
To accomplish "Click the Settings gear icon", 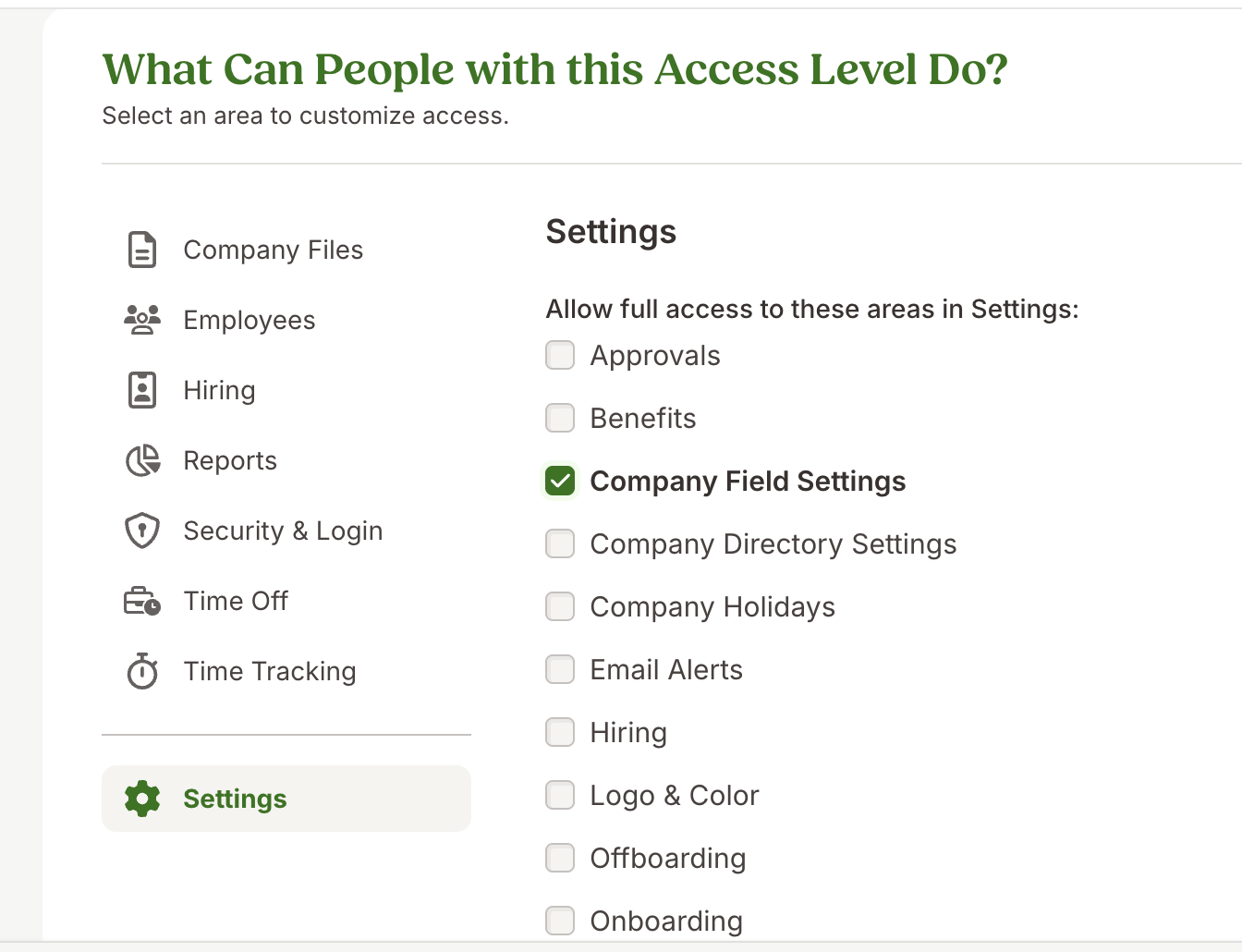I will coord(142,798).
